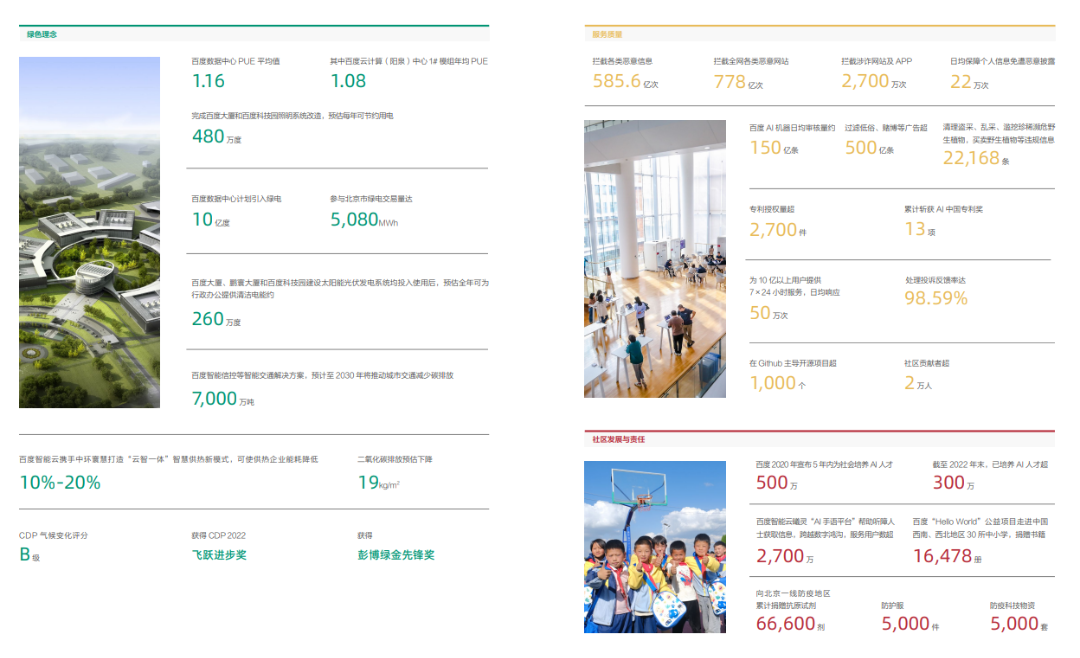This screenshot has height=658, width=1080.
Task: Click the red 2,700 万 users figure
Action: click(x=785, y=556)
